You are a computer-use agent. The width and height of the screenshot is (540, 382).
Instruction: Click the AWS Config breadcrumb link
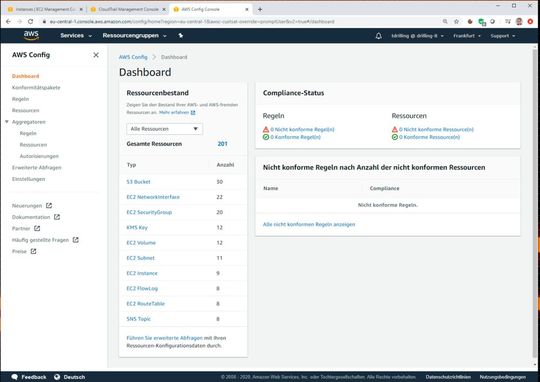click(133, 57)
